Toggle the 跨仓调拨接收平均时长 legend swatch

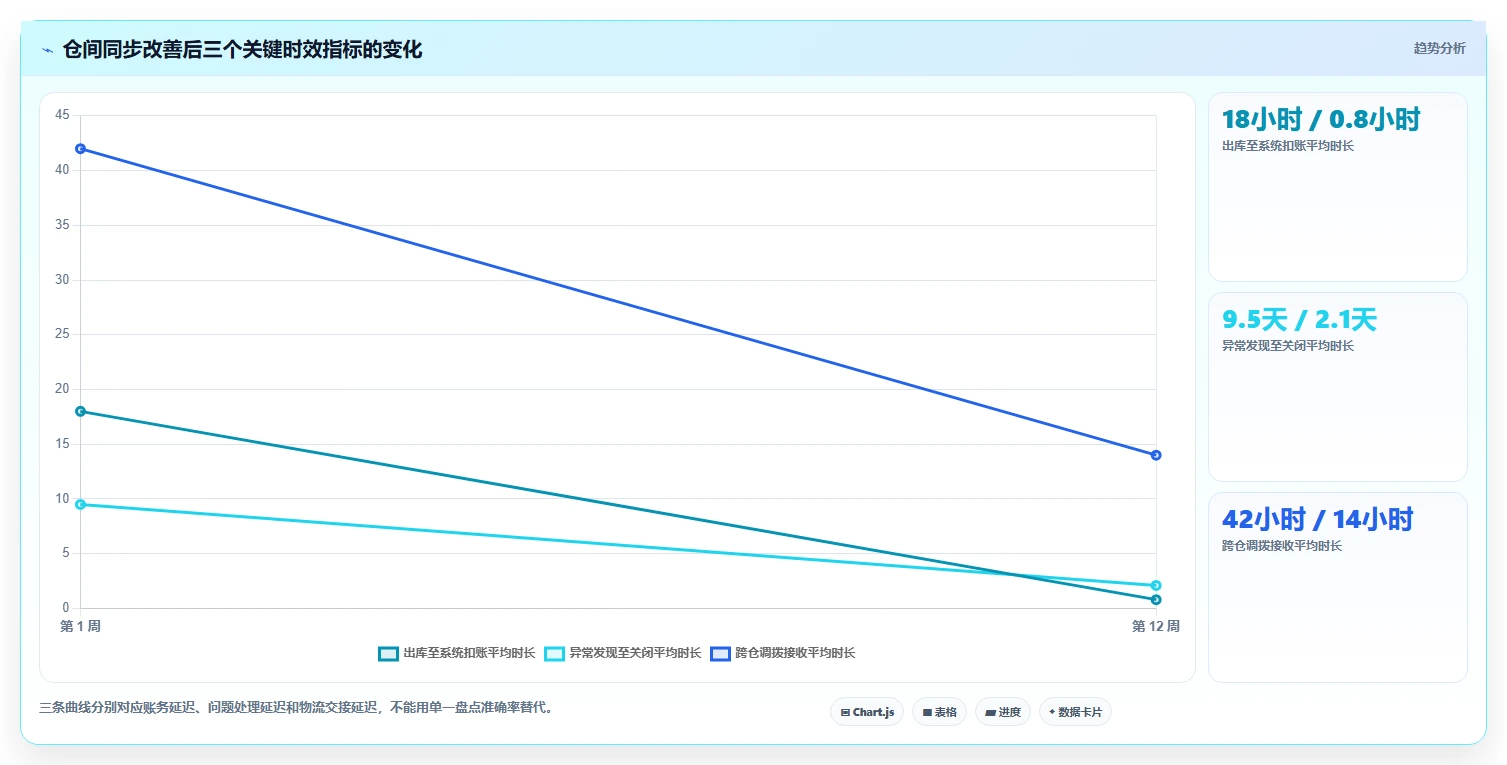coord(720,654)
